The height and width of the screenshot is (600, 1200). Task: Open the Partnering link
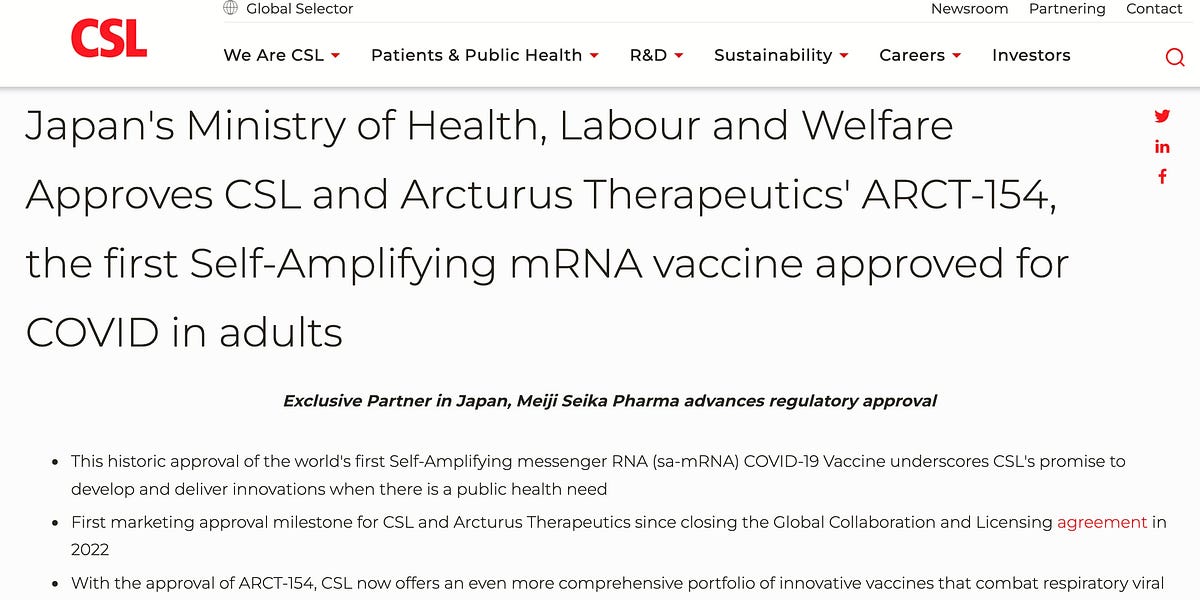(x=1067, y=9)
